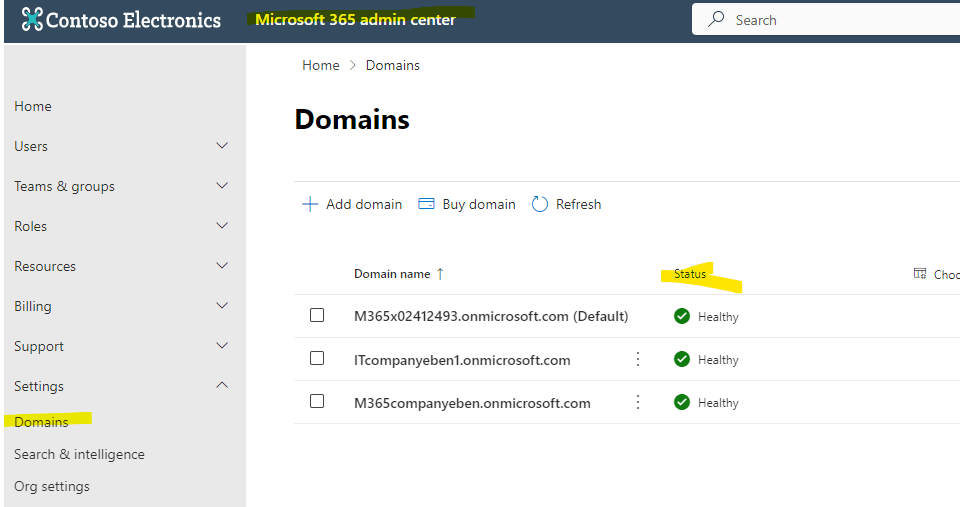The width and height of the screenshot is (960, 507).
Task: Collapse the Settings chevron
Action: click(222, 385)
